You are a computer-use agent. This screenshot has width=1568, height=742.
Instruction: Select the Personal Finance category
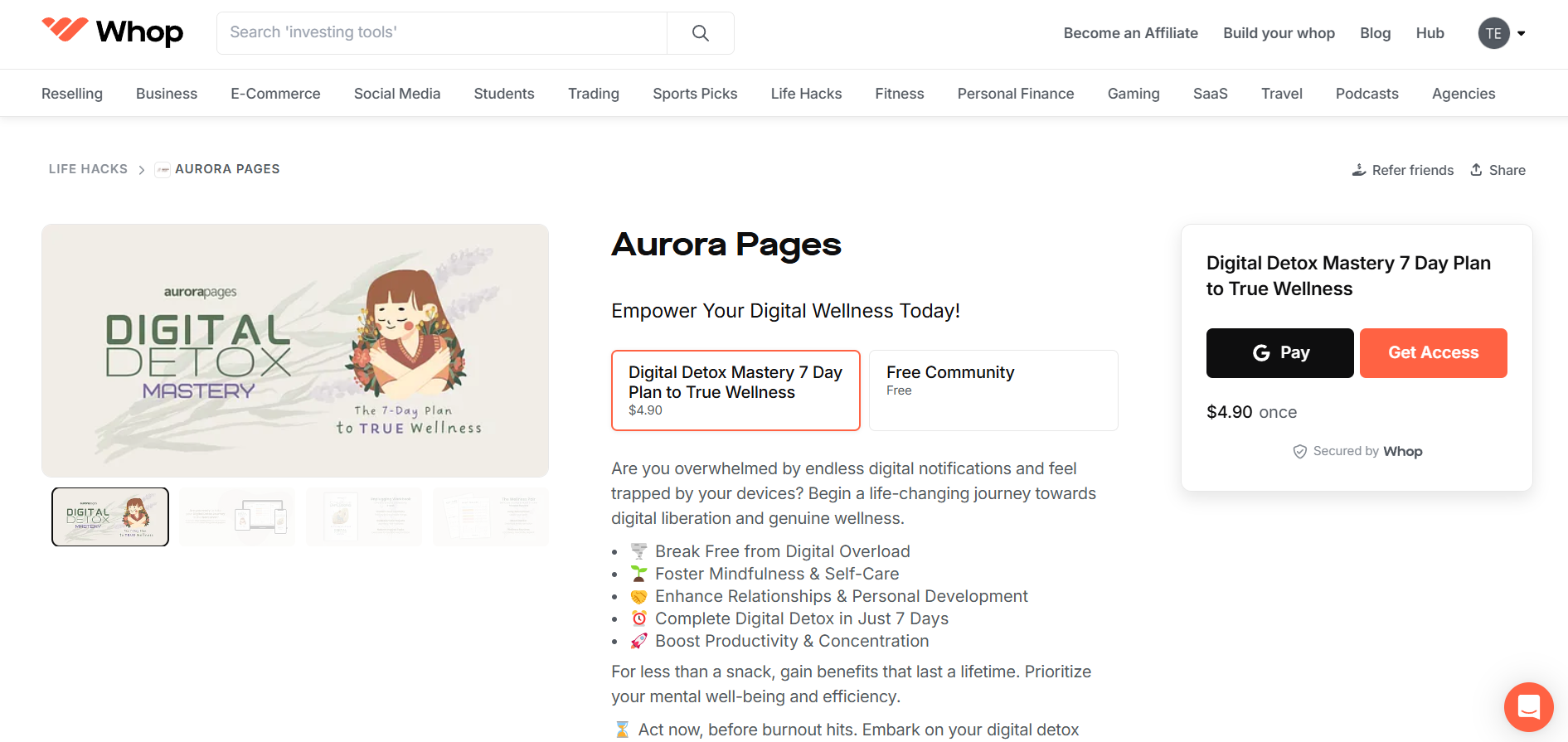(1016, 94)
